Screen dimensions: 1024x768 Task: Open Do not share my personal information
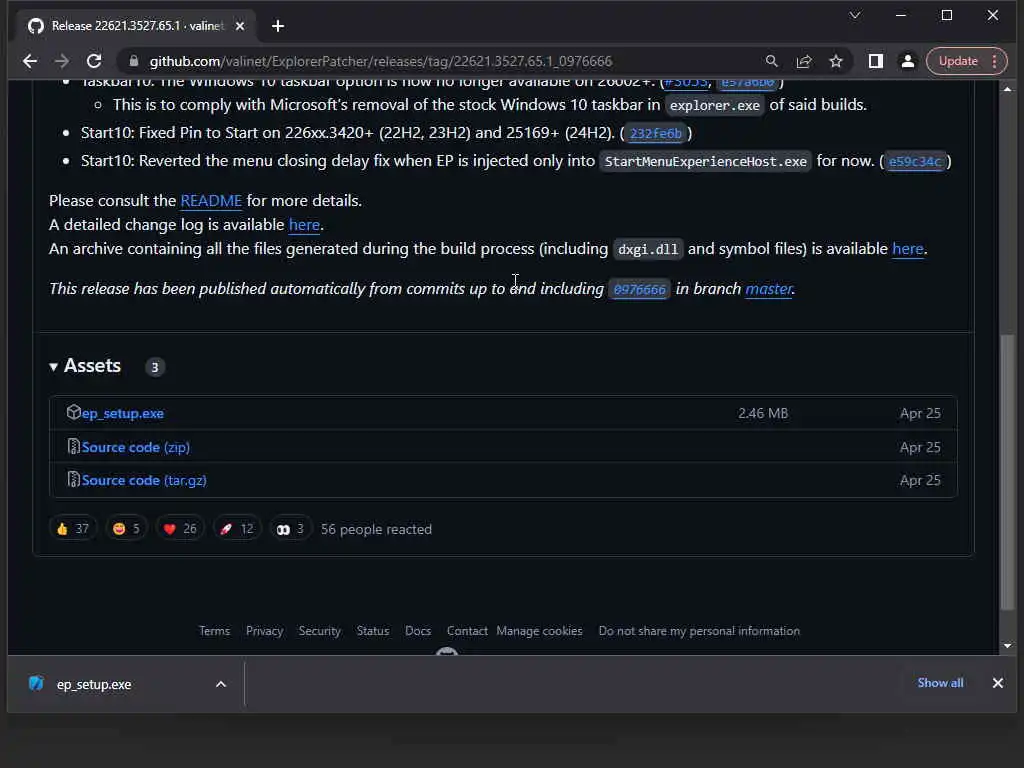tap(699, 632)
